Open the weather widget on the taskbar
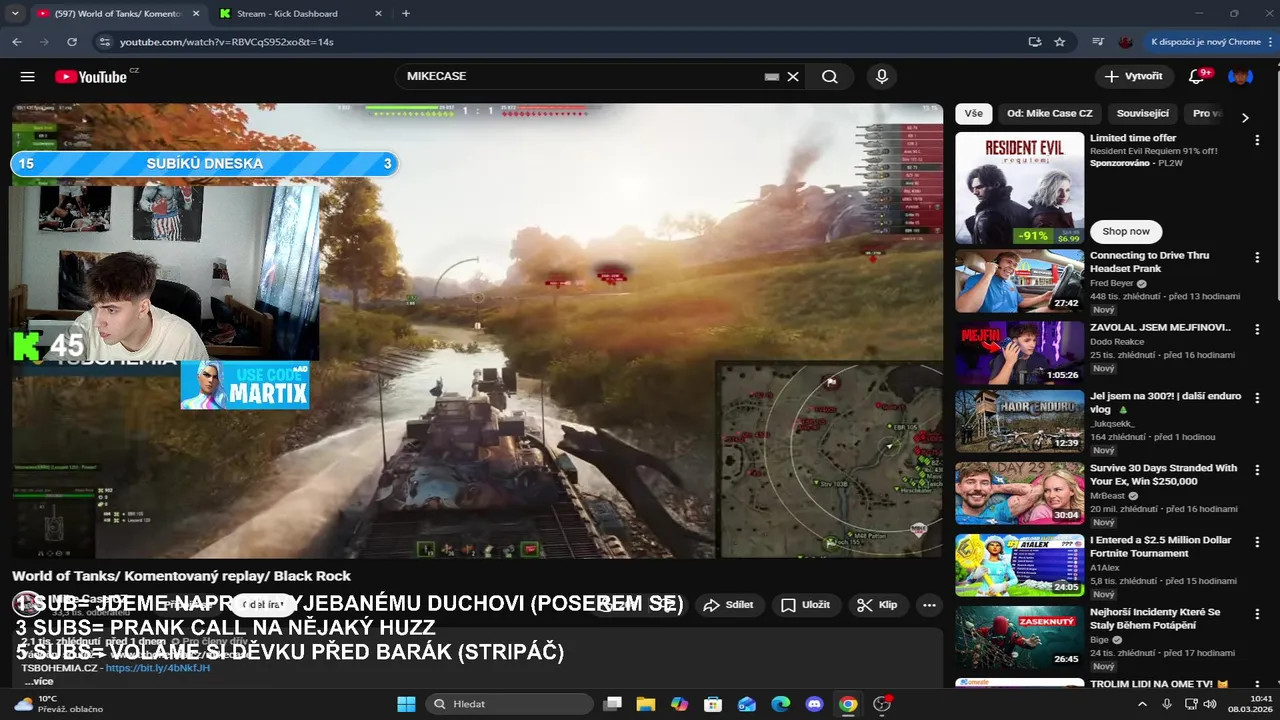1280x720 pixels. 60,704
